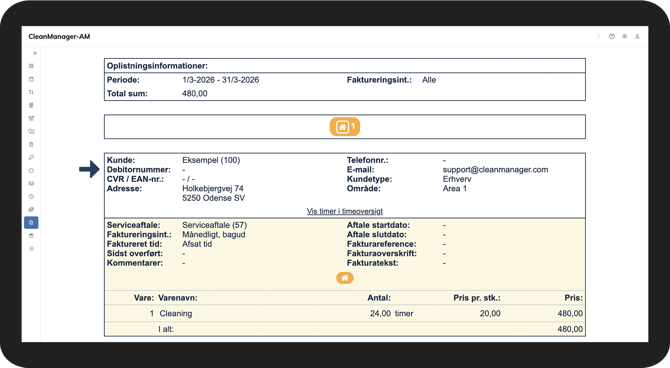Screen dimensions: 670x368
Task: Open the list icon at sidebar bottom
Action: click(31, 249)
